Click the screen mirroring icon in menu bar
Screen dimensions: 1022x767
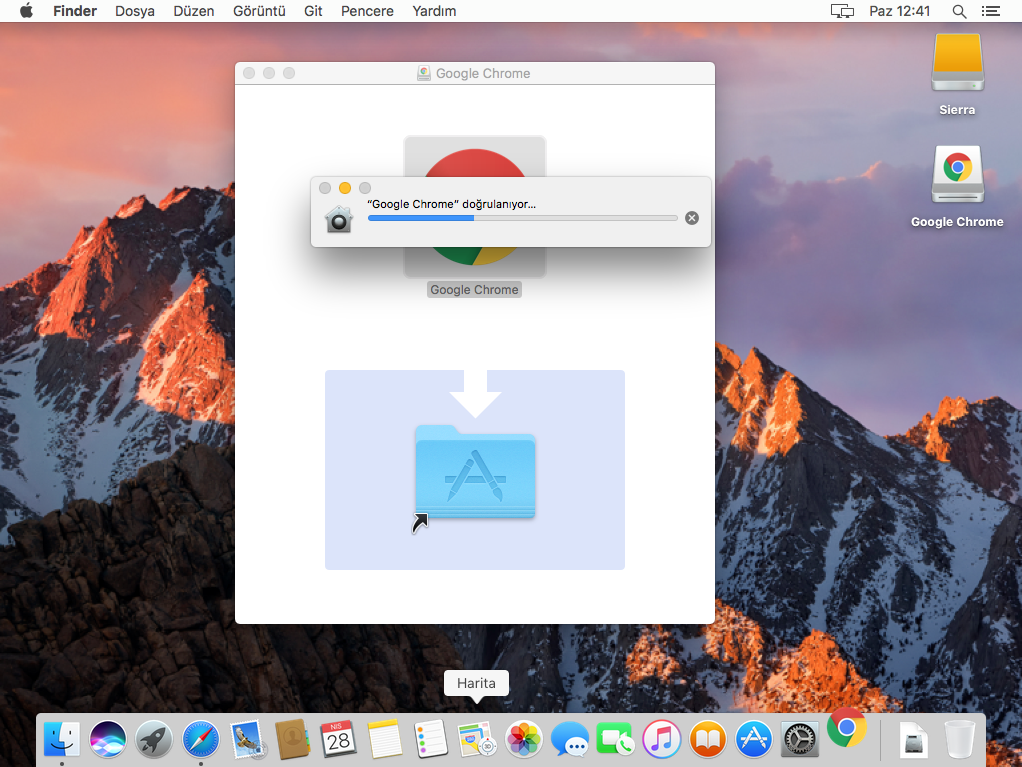click(841, 11)
